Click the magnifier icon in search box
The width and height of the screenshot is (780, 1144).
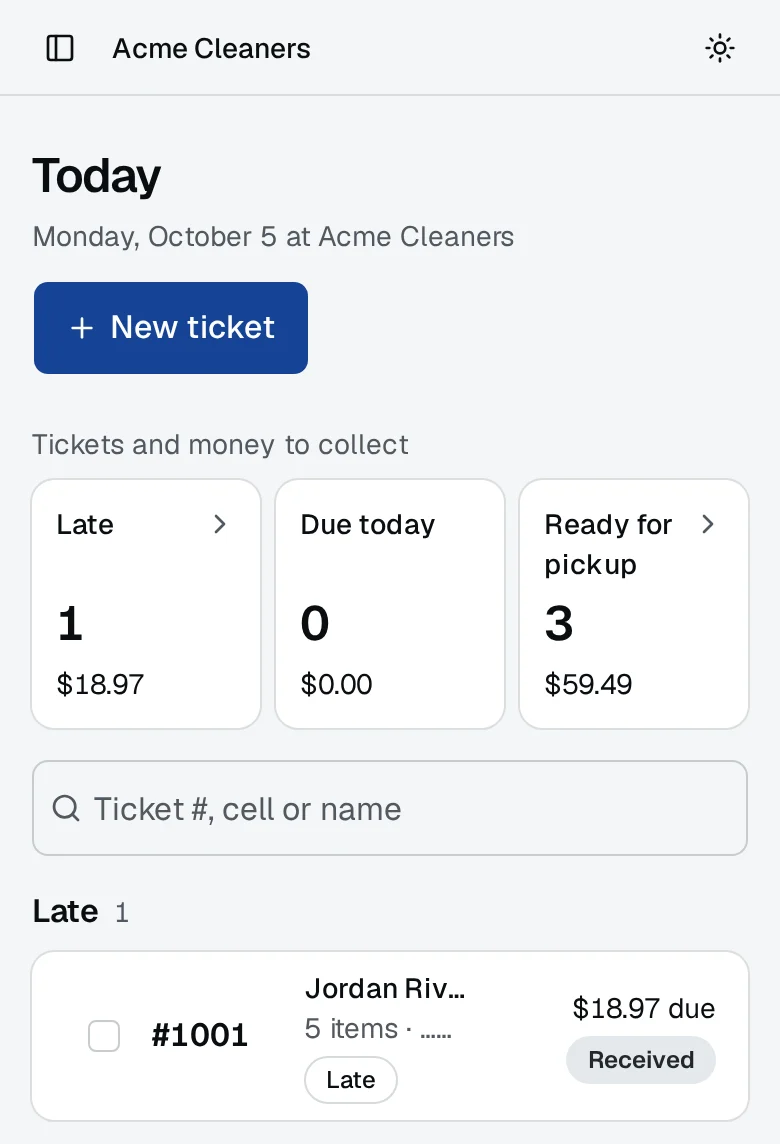[66, 808]
